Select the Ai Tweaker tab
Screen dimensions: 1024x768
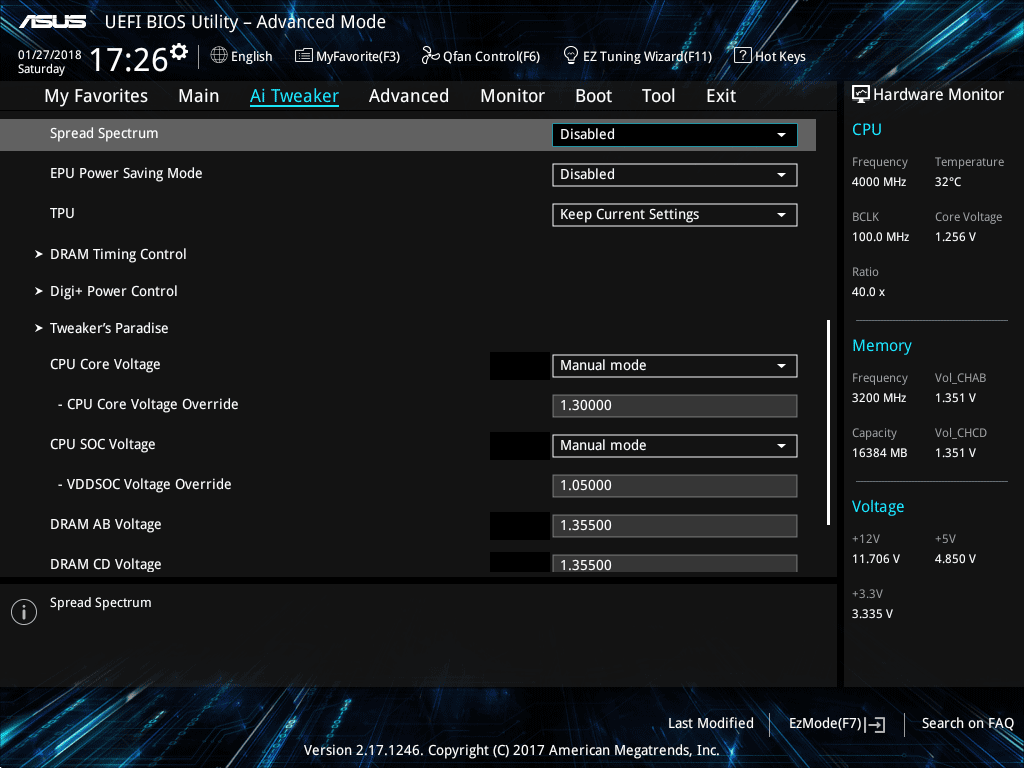294,96
